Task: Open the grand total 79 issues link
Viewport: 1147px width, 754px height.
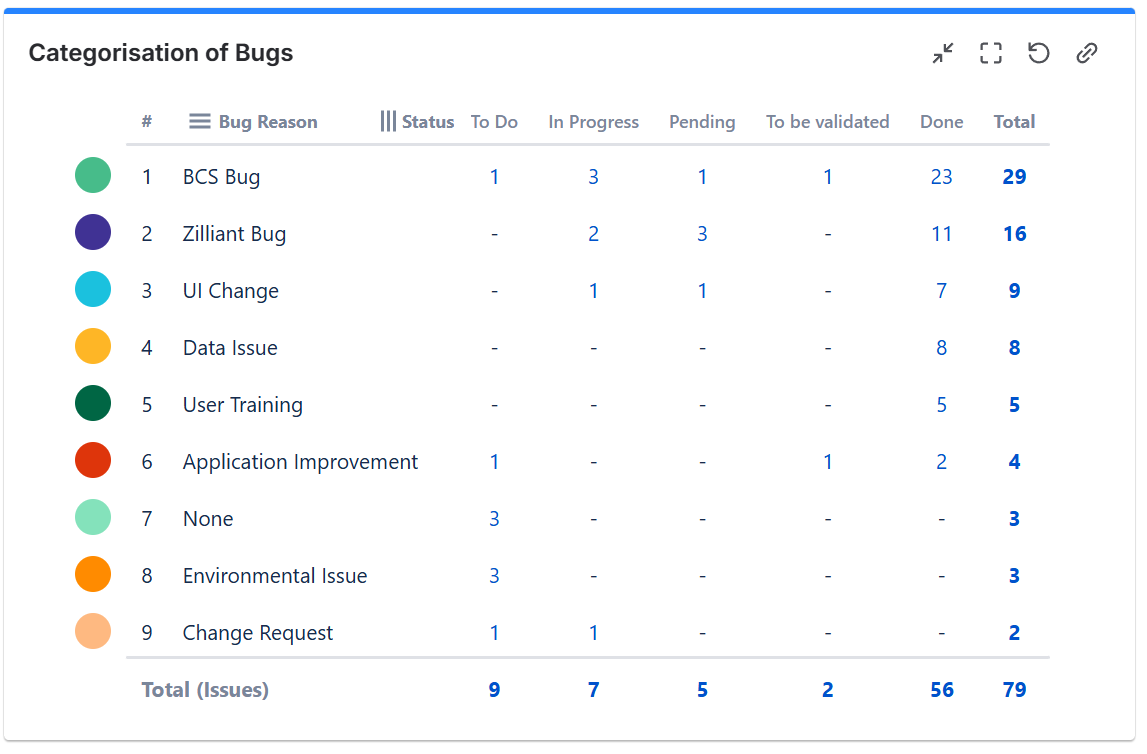Action: (x=1014, y=690)
